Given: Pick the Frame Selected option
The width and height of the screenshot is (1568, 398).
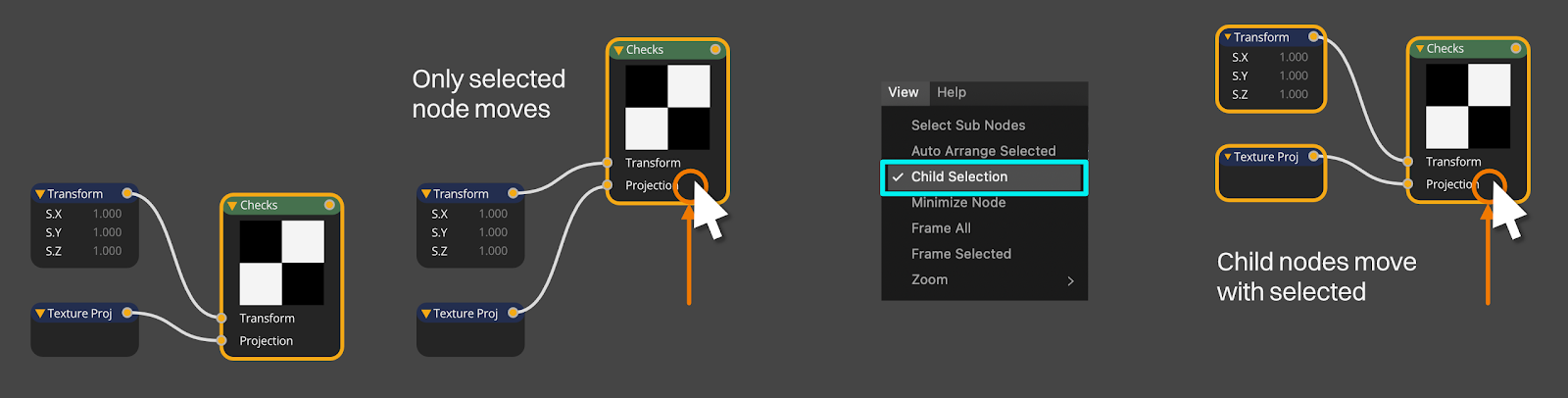Looking at the screenshot, I should point(960,254).
